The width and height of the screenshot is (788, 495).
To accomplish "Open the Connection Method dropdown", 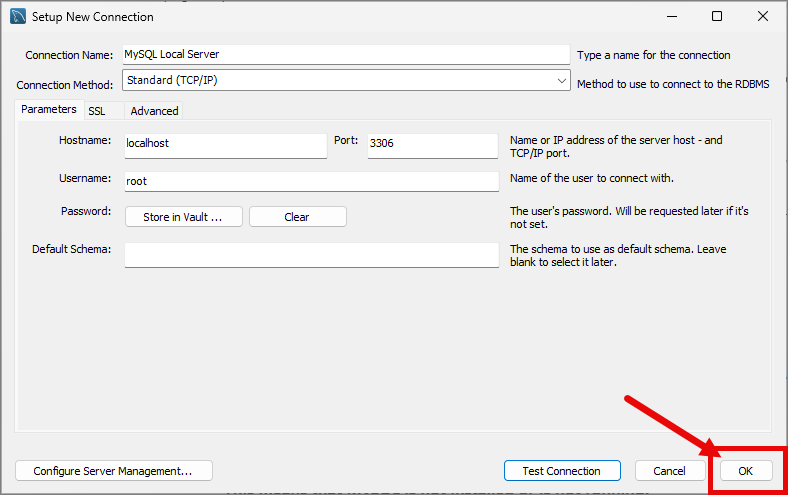I will 346,80.
